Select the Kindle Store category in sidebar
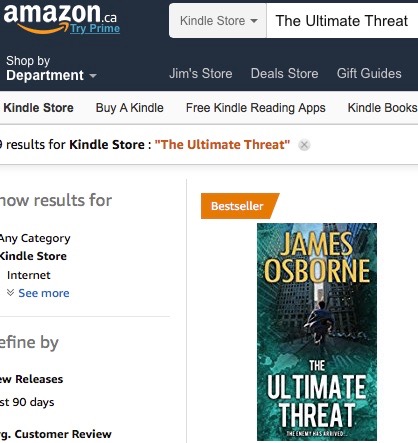 33,256
